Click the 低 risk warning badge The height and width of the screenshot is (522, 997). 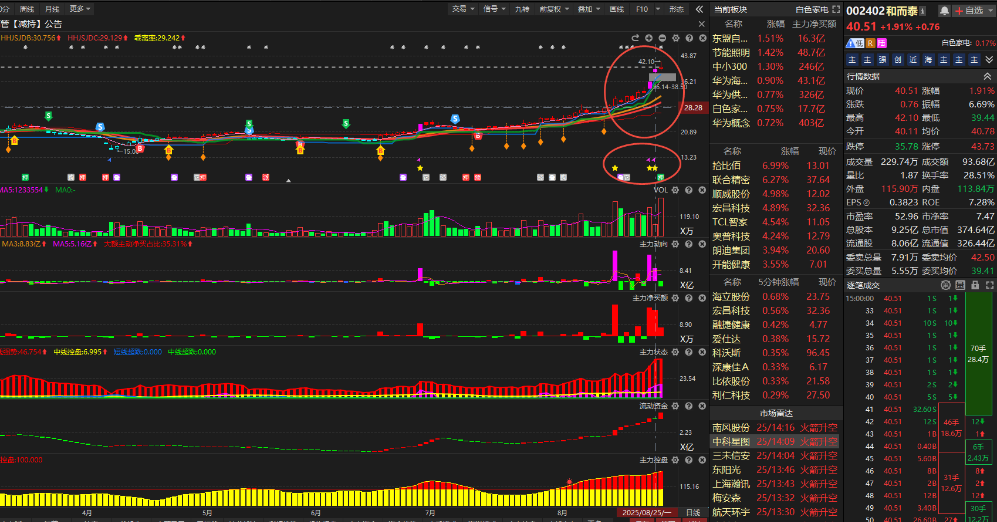point(855,43)
